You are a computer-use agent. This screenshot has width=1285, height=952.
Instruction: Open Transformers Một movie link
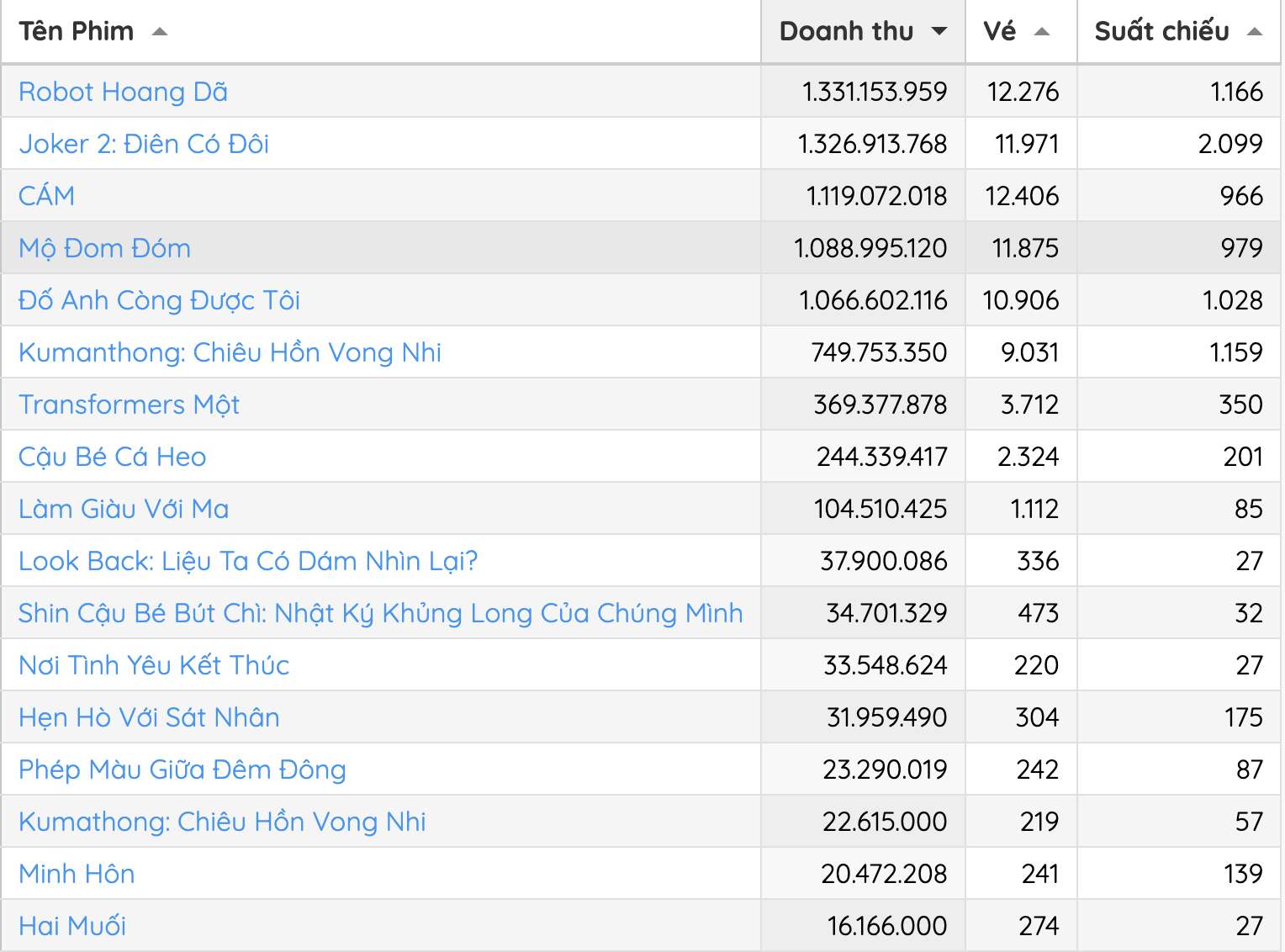(x=129, y=405)
